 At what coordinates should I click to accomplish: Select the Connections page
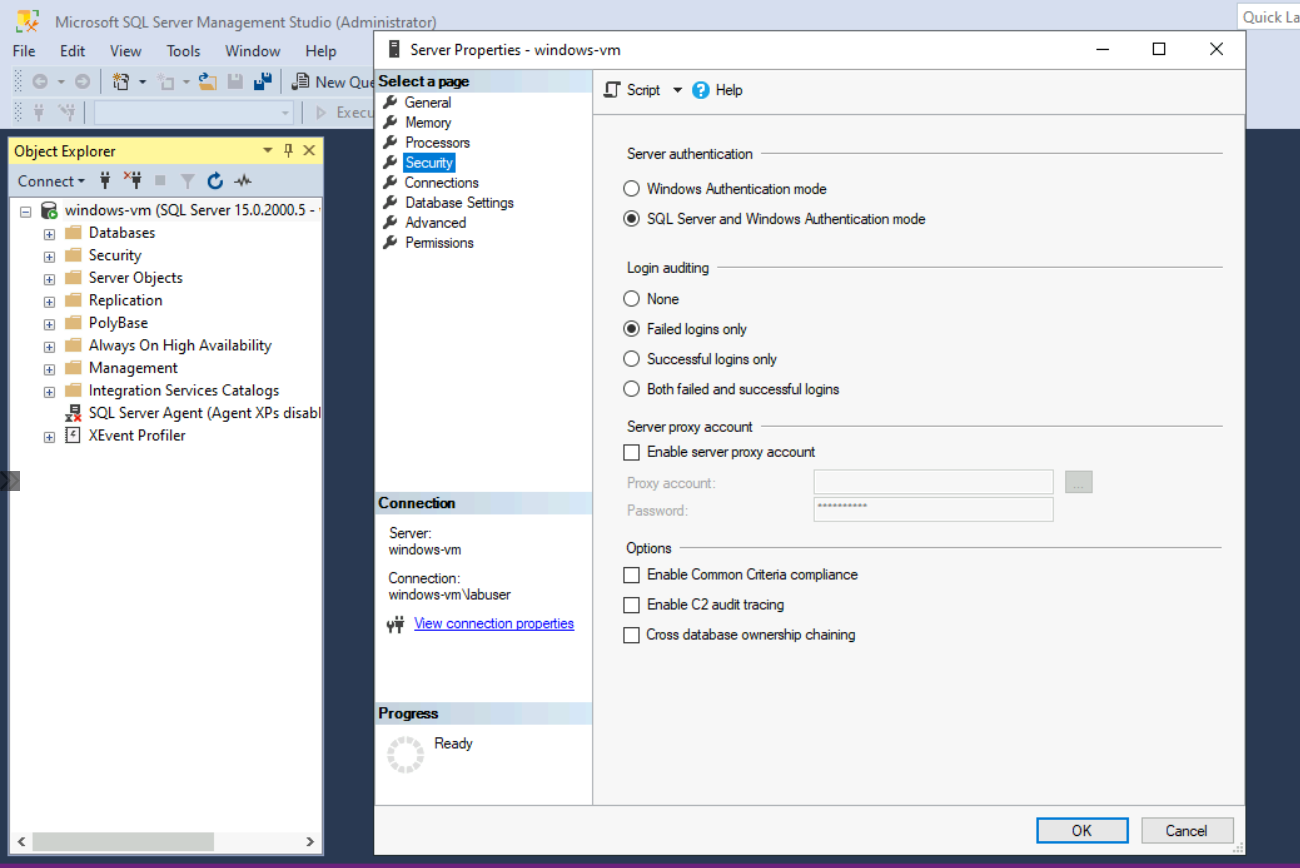[441, 183]
